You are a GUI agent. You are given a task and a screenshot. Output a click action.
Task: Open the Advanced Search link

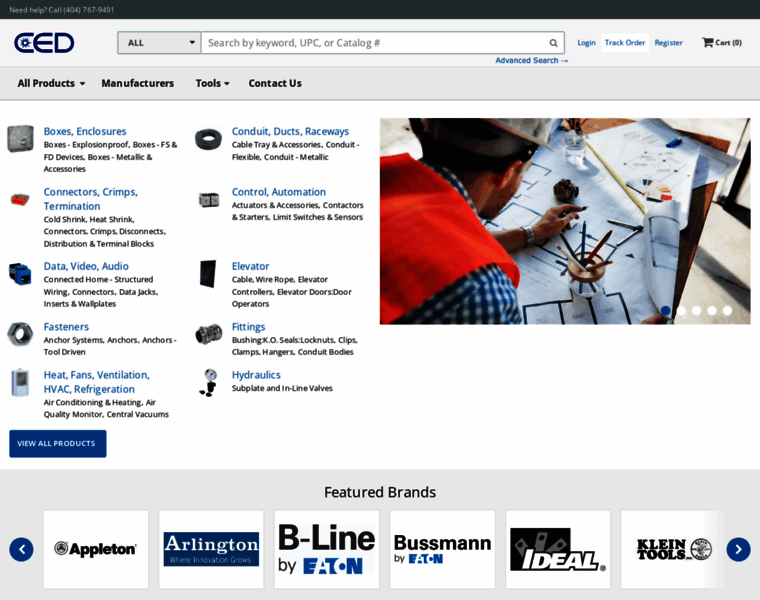531,61
